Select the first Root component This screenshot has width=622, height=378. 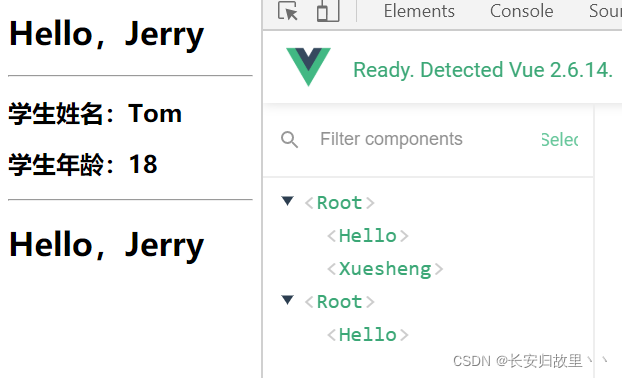point(340,203)
